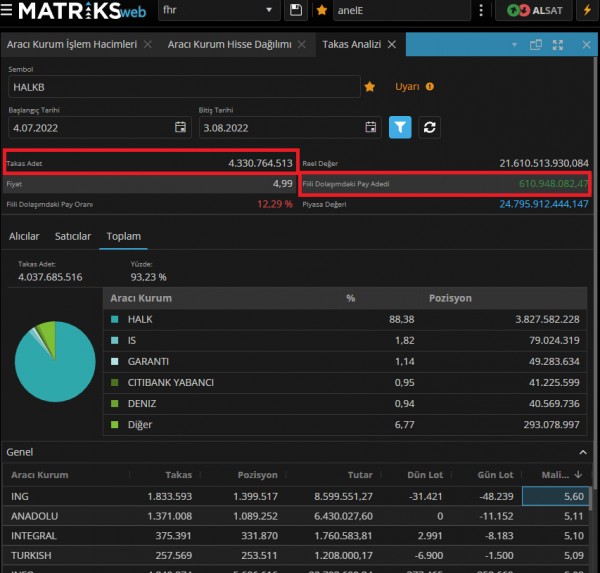Open the start date calendar picker
Image resolution: width=600 pixels, height=573 pixels.
pos(180,127)
